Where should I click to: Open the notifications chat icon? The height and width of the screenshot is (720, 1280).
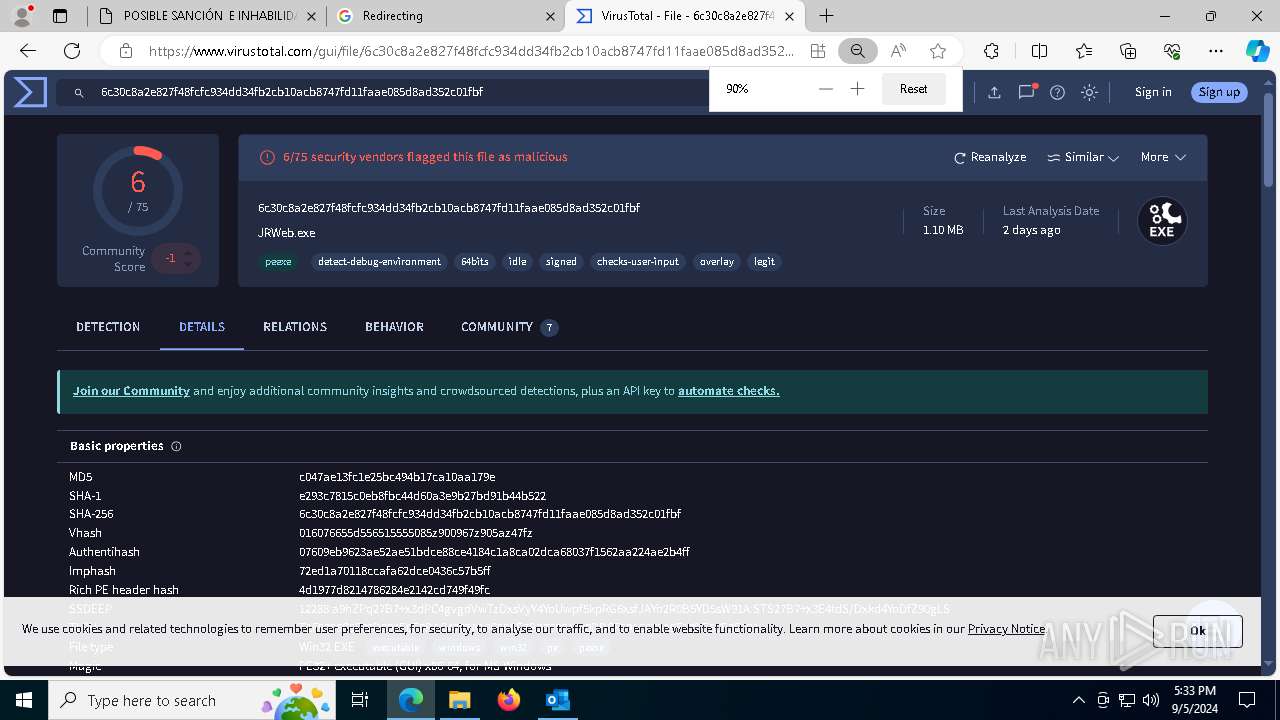point(1026,92)
